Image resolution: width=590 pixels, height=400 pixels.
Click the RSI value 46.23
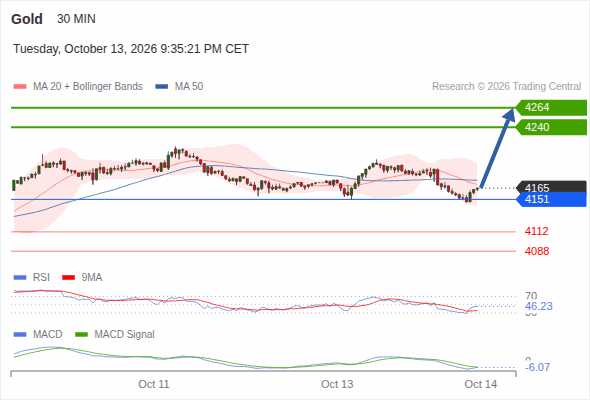point(539,306)
